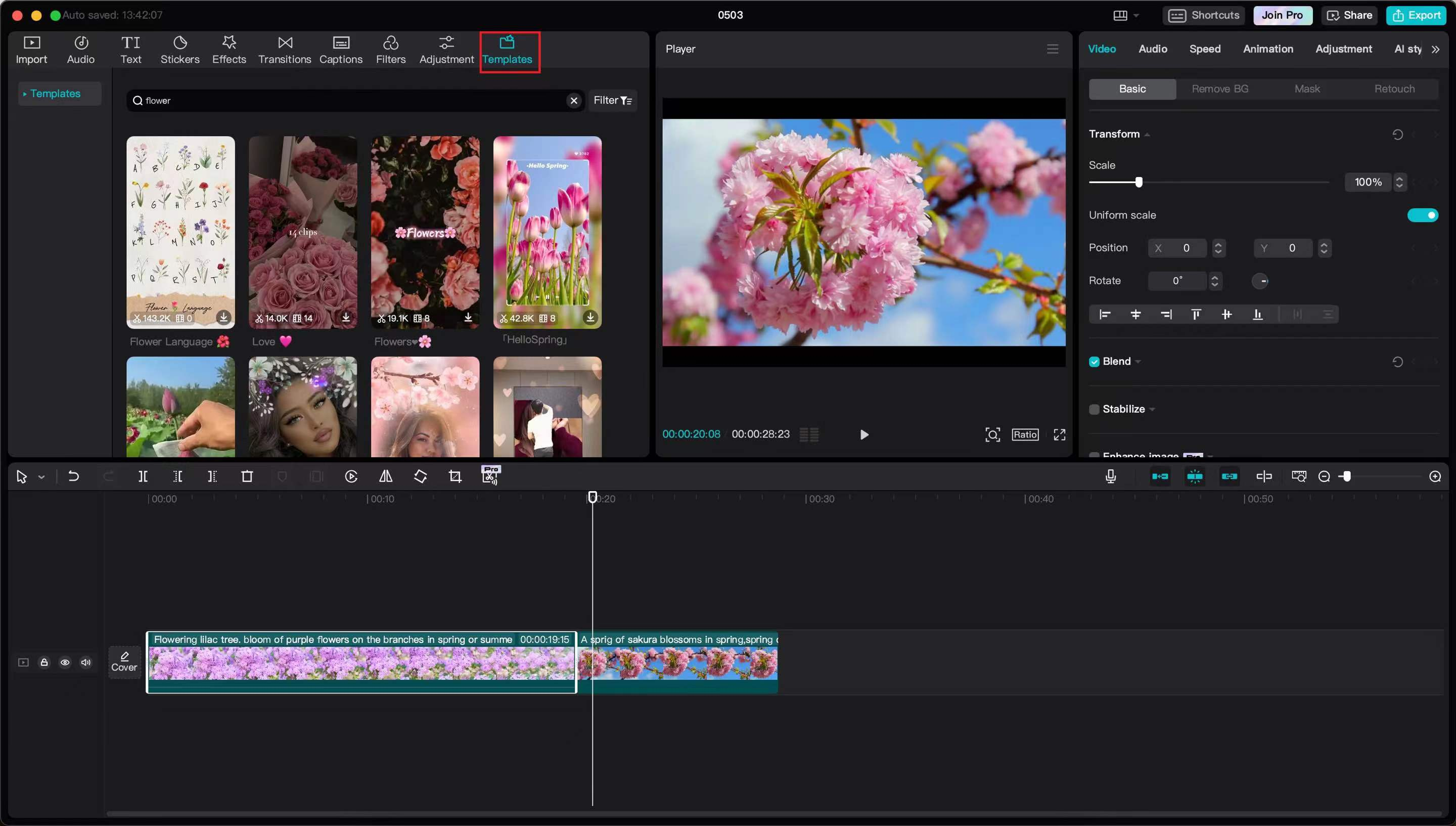Click the Export button
The image size is (1456, 826).
click(x=1416, y=15)
